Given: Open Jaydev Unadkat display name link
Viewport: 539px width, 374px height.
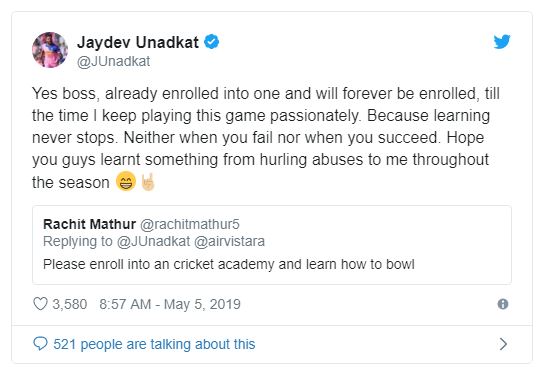Looking at the screenshot, I should [138, 42].
